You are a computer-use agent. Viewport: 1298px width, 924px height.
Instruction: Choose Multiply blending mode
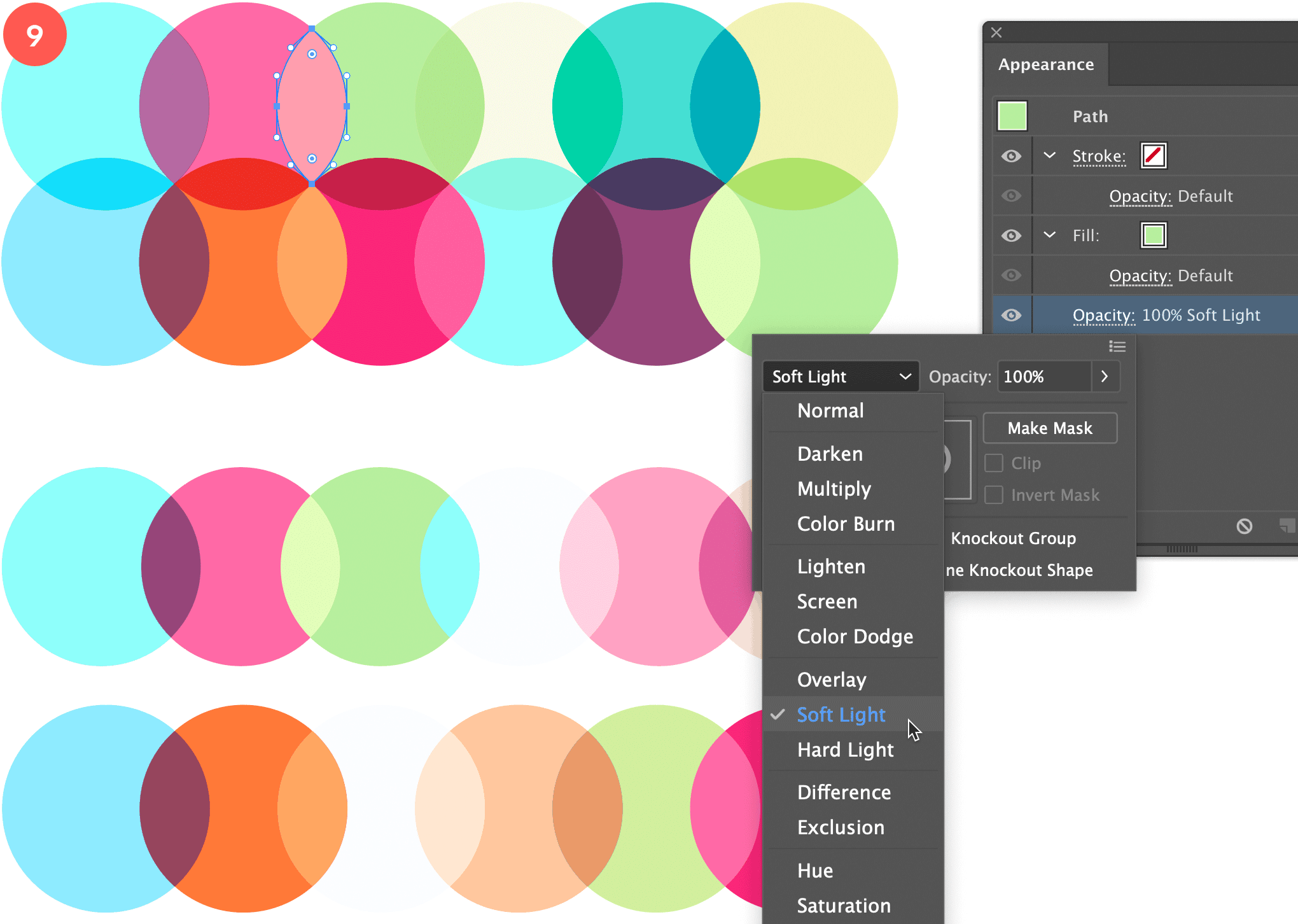(x=834, y=489)
